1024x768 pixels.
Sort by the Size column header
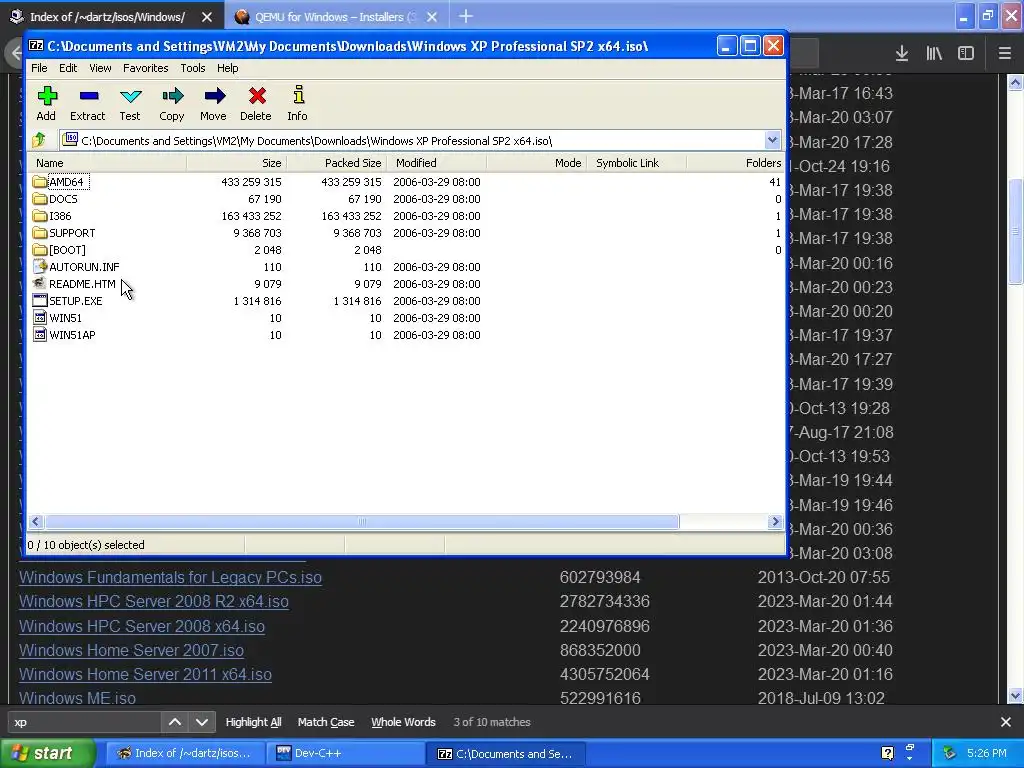click(x=236, y=163)
